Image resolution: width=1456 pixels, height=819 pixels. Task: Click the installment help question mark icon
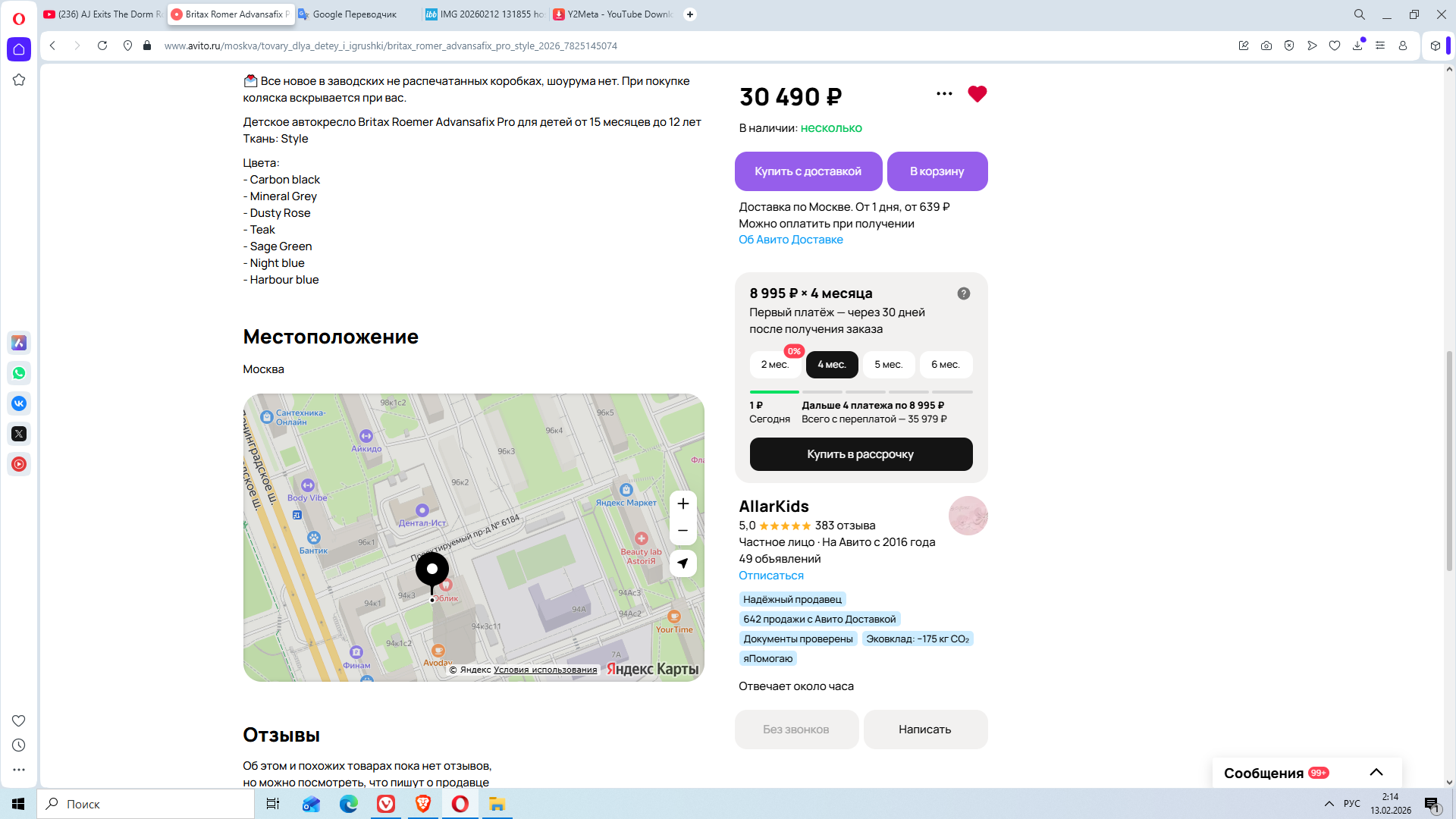[963, 293]
